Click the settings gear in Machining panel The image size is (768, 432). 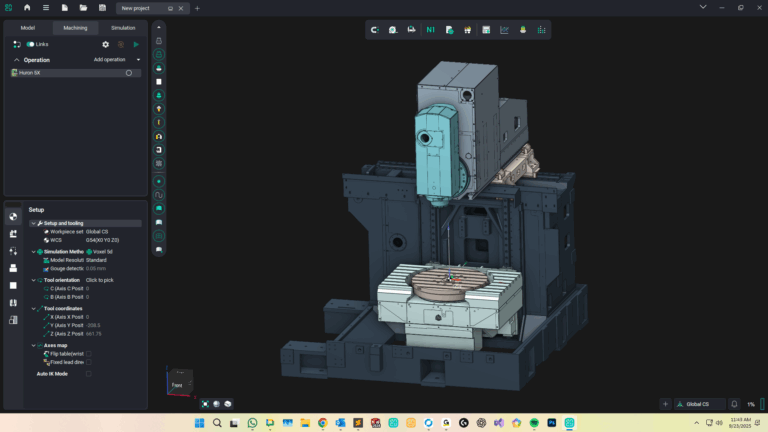[x=106, y=44]
